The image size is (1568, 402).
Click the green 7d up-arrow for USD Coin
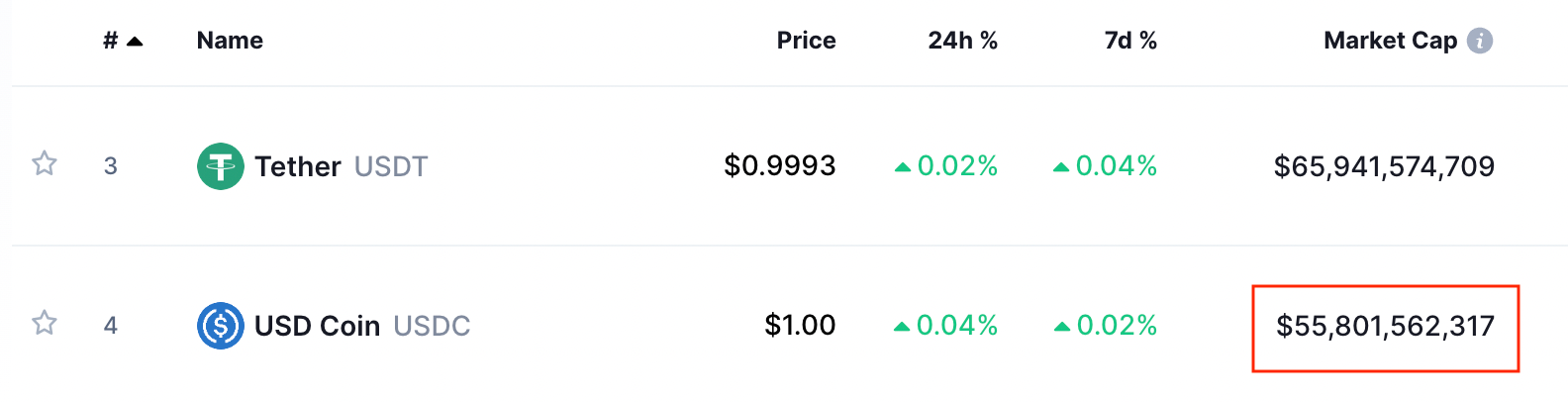click(1062, 327)
